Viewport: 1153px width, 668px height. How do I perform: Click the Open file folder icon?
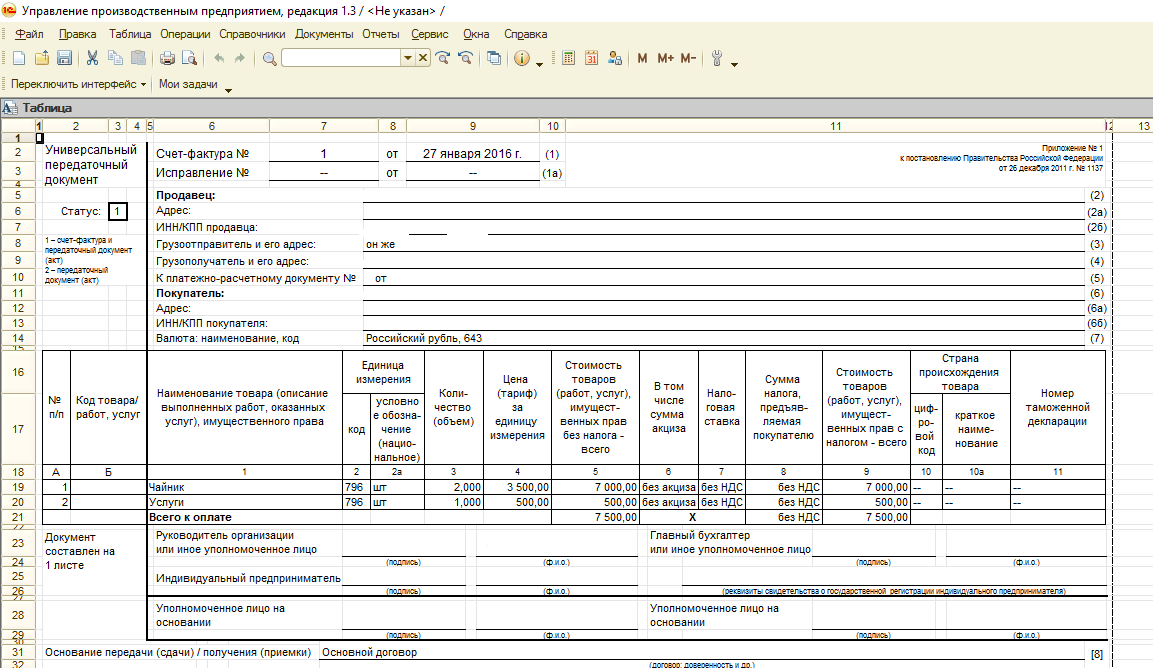click(x=42, y=58)
